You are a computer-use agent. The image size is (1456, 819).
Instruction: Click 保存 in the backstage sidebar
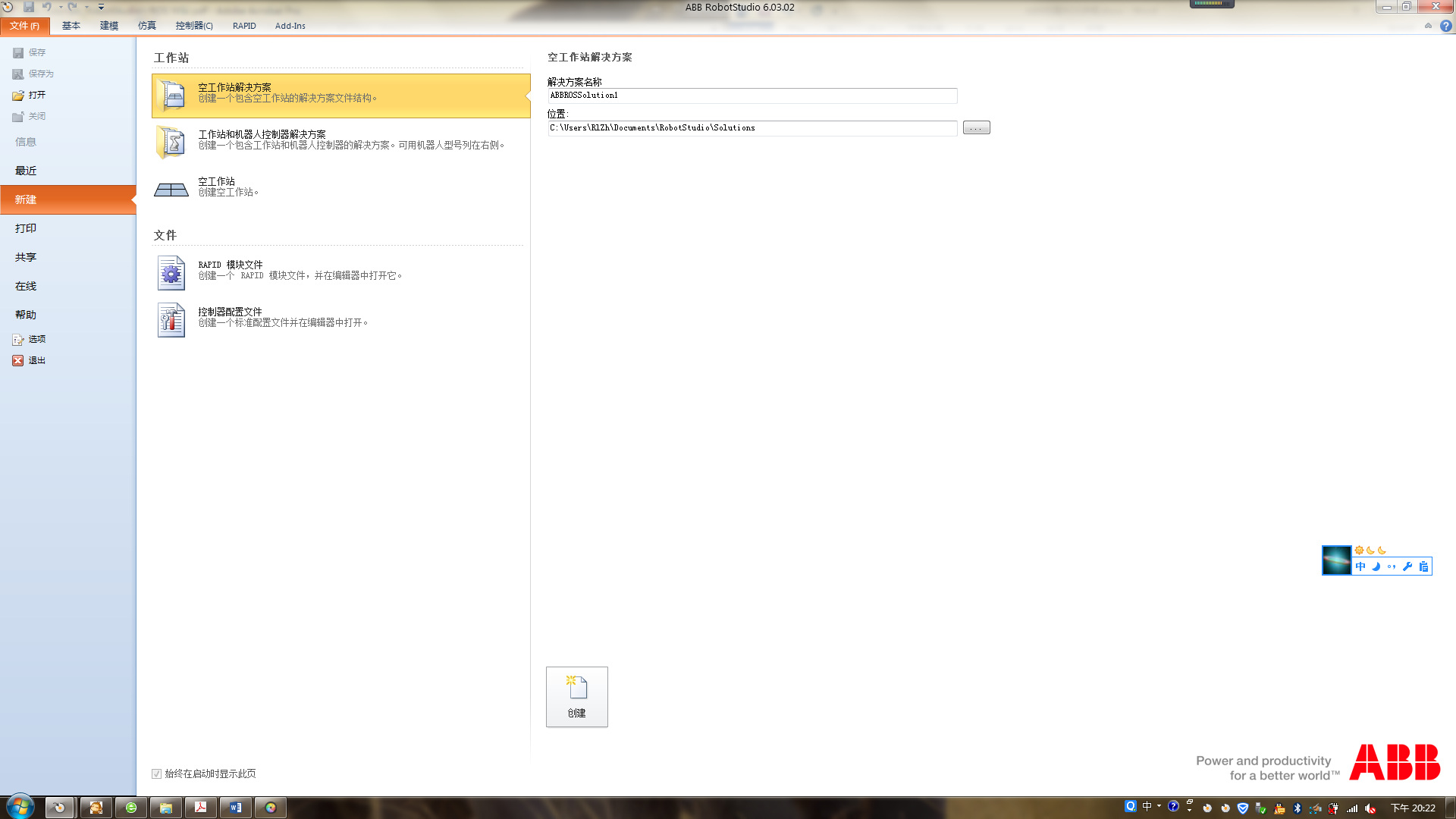click(30, 52)
